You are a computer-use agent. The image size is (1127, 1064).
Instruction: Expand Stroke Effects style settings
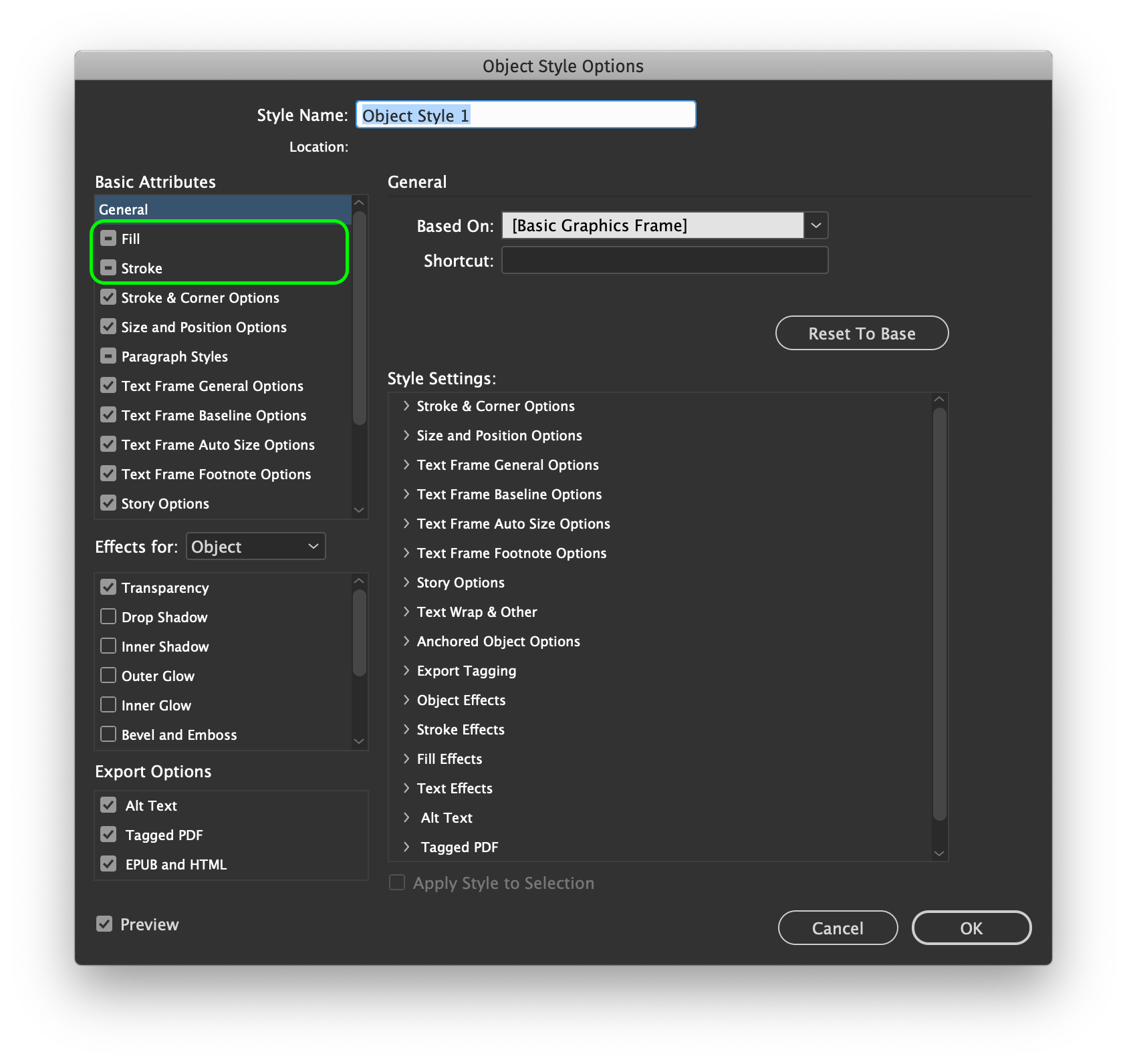click(406, 729)
